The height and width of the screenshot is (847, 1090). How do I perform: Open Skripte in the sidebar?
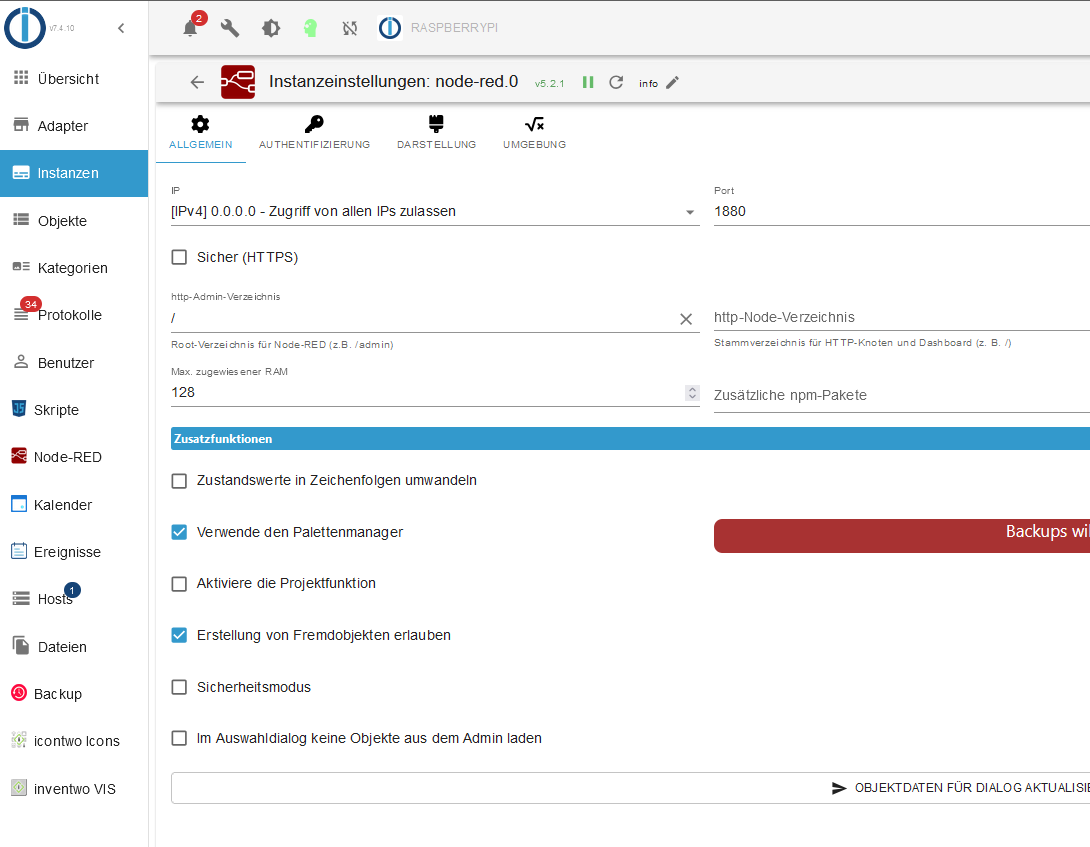[x=74, y=410]
